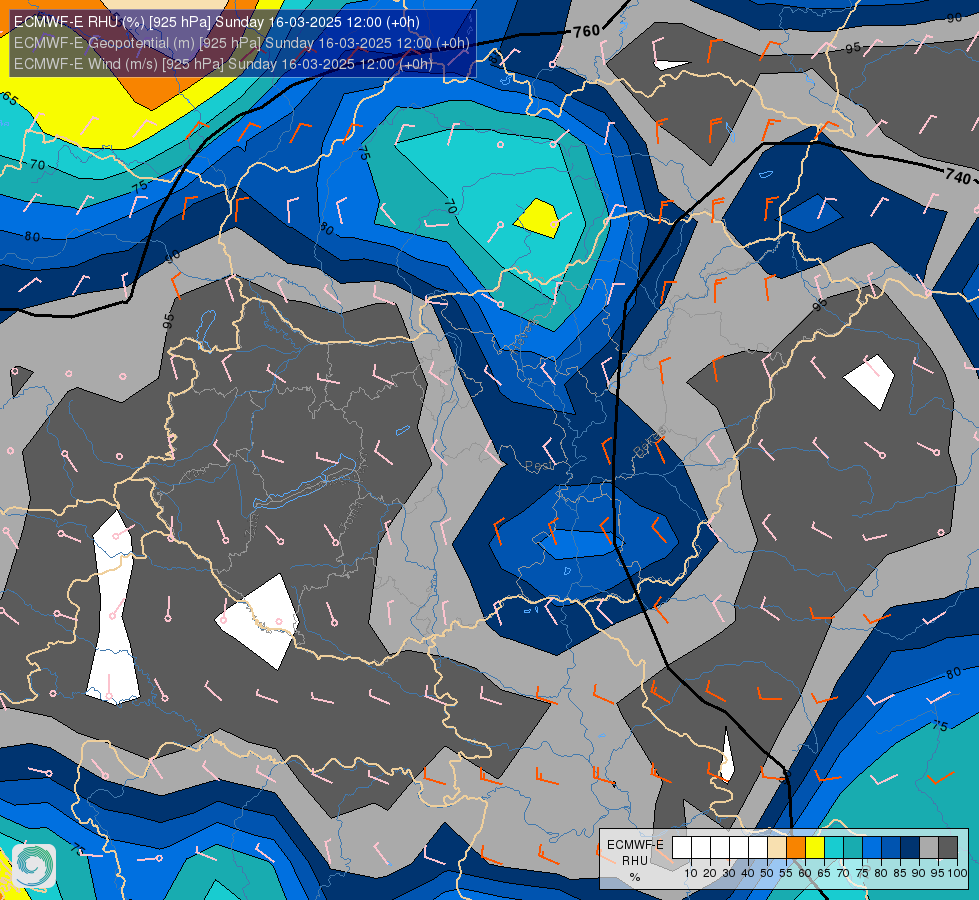Pick the beige 50-55% legend swatch
Viewport: 979px width, 900px height.
click(x=777, y=848)
